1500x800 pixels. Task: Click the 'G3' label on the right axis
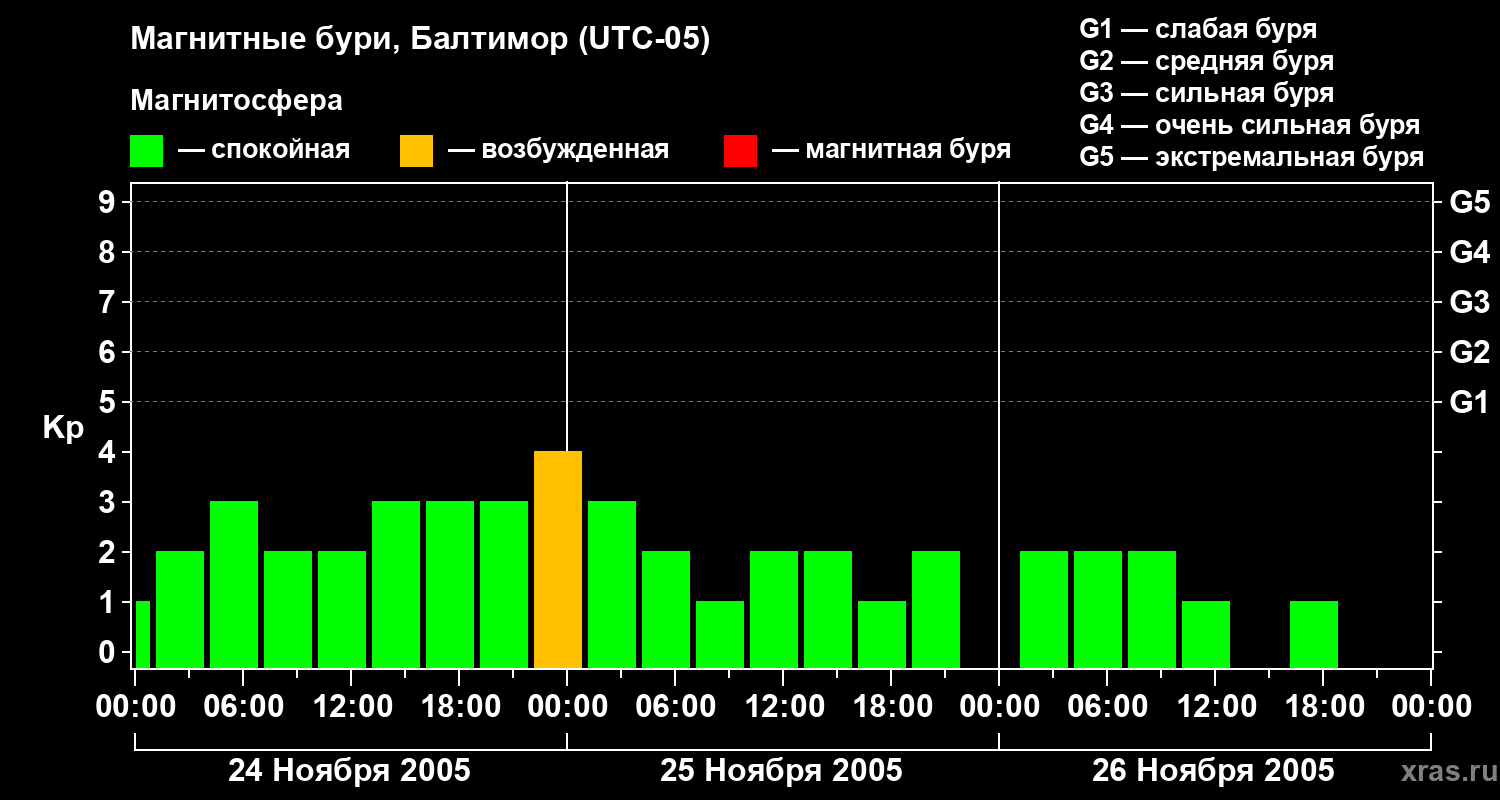coord(1470,302)
